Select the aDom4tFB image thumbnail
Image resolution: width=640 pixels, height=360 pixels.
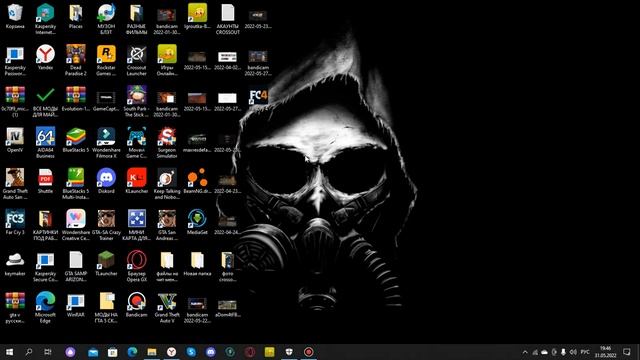tap(227, 308)
